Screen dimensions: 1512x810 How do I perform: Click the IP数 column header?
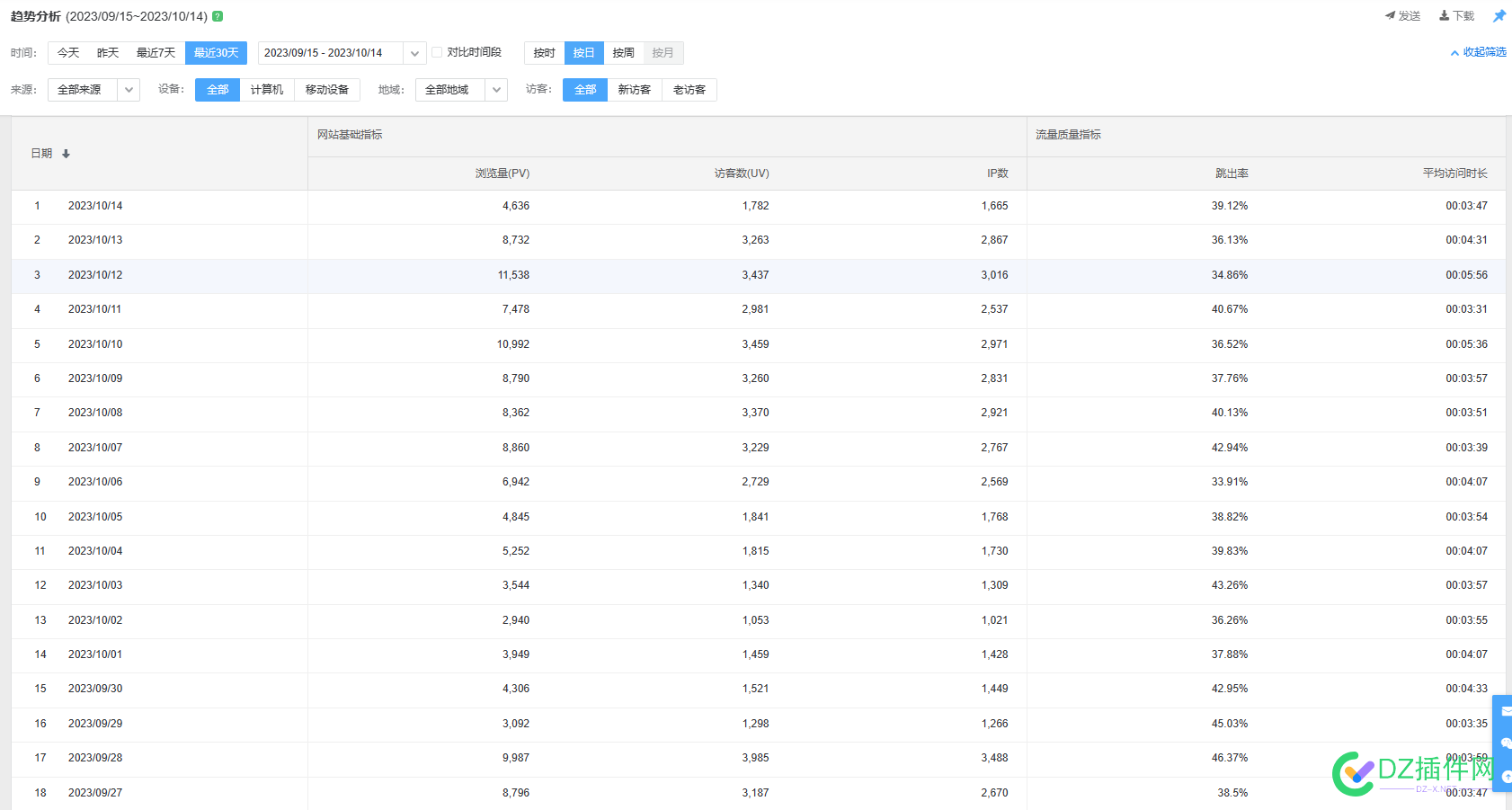pyautogui.click(x=998, y=174)
